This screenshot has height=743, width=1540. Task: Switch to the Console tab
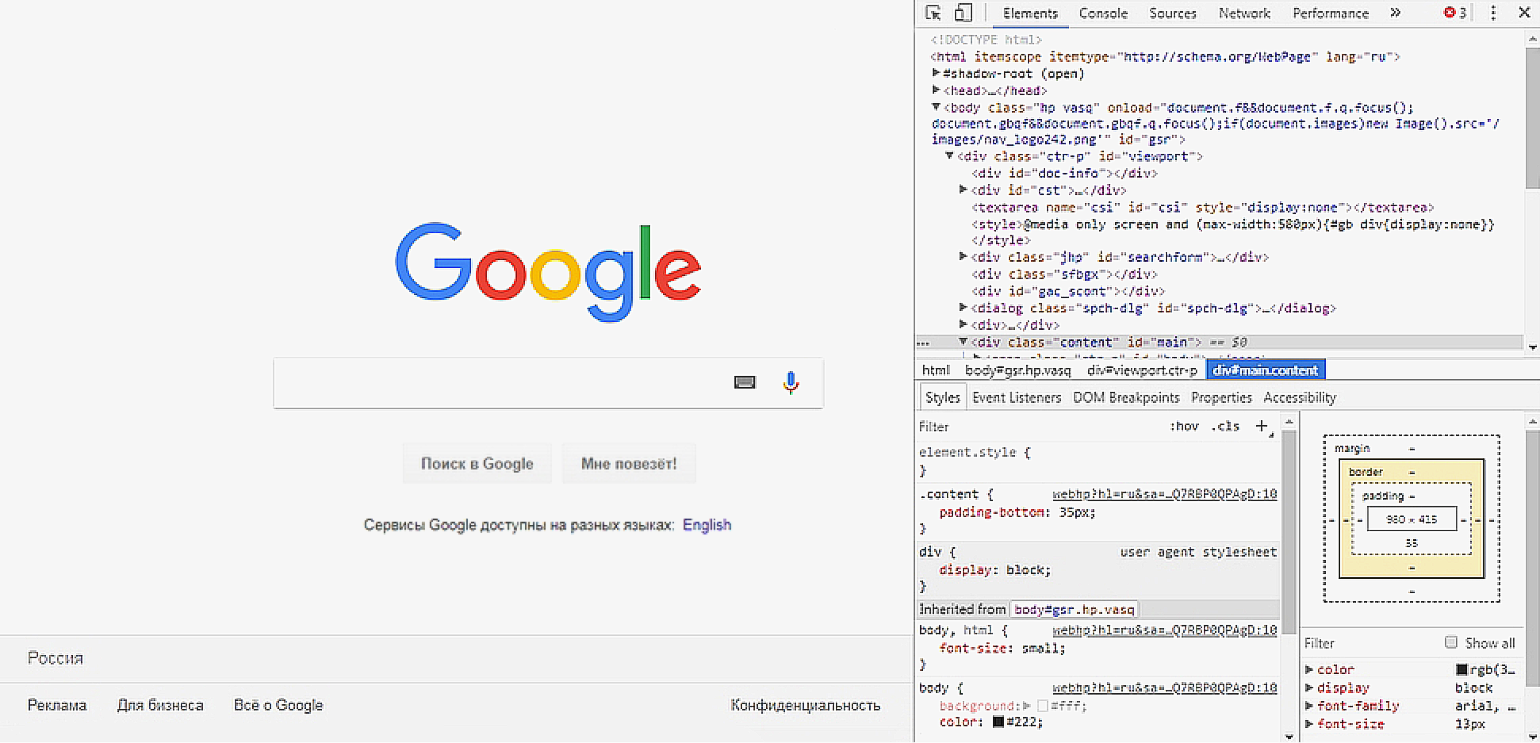coord(1103,13)
